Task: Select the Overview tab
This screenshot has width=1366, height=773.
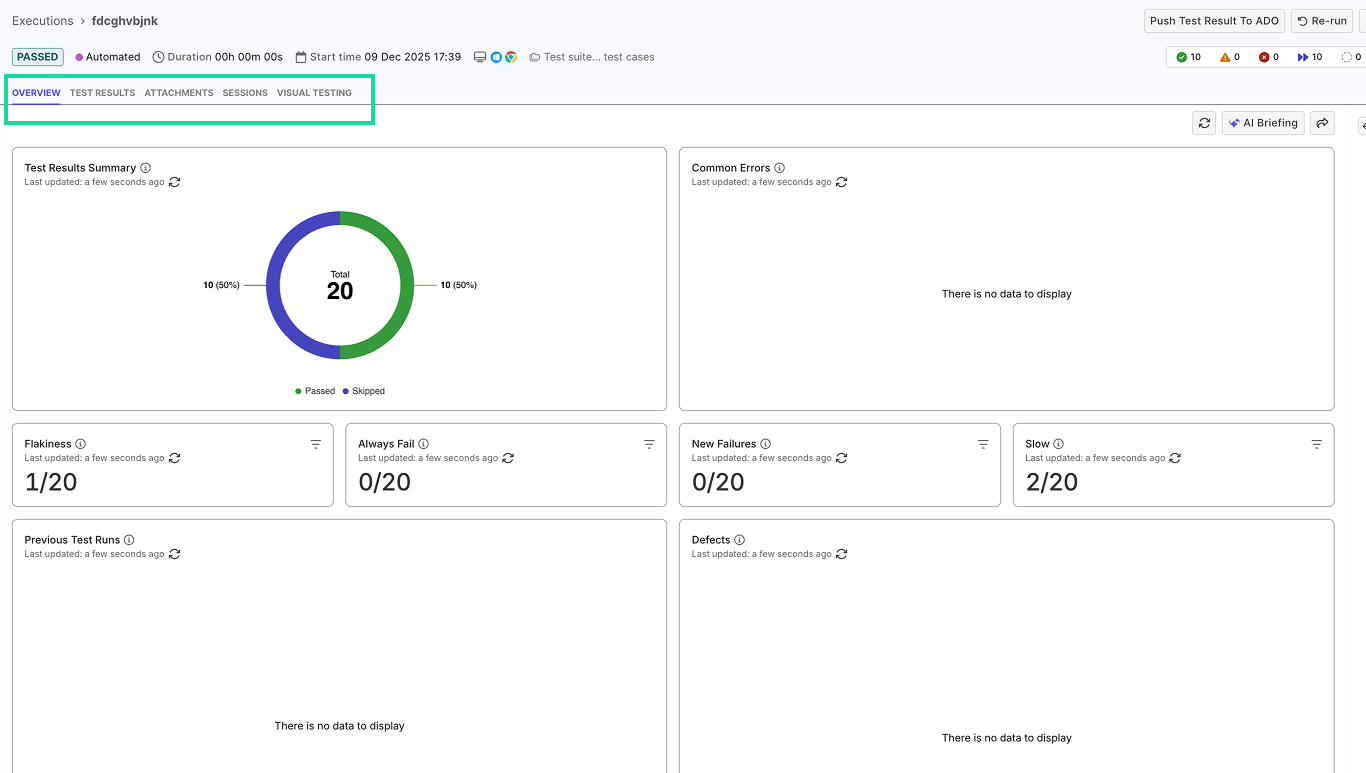Action: pos(36,93)
